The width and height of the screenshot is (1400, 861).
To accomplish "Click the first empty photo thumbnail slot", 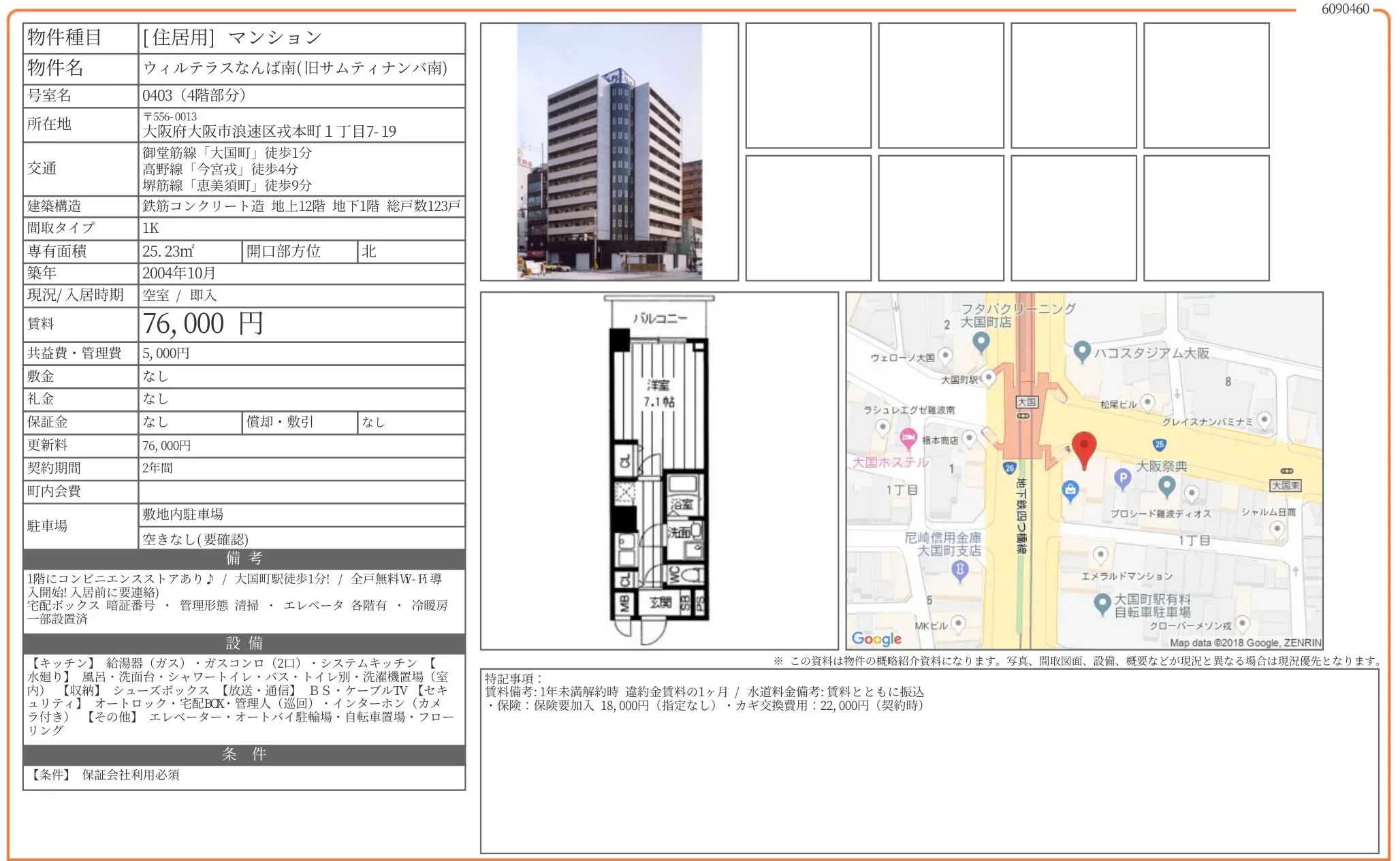I will coord(808,86).
